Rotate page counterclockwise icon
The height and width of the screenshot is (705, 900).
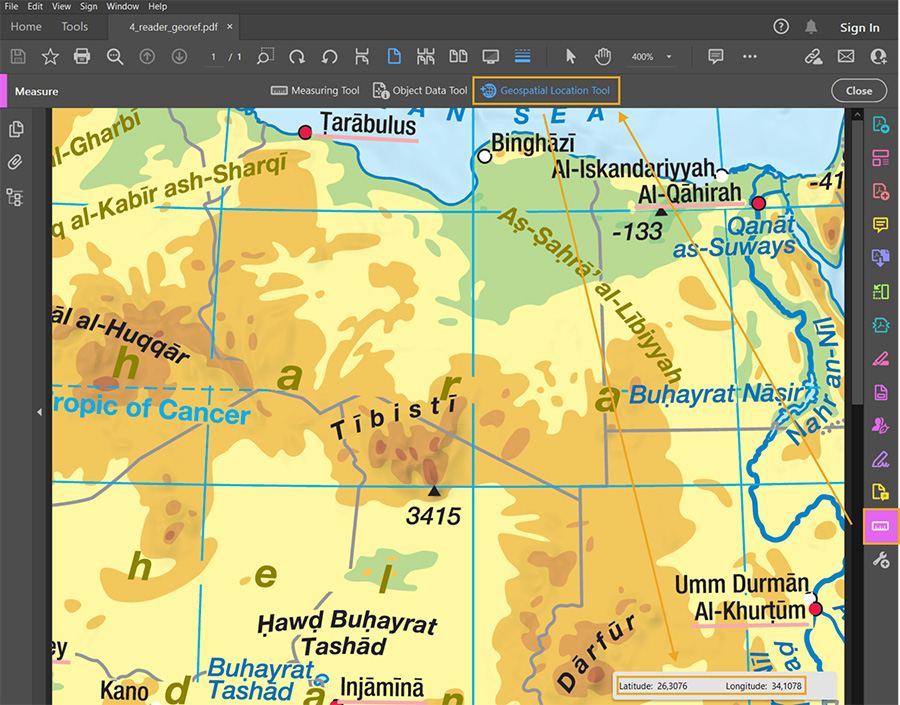click(x=329, y=56)
